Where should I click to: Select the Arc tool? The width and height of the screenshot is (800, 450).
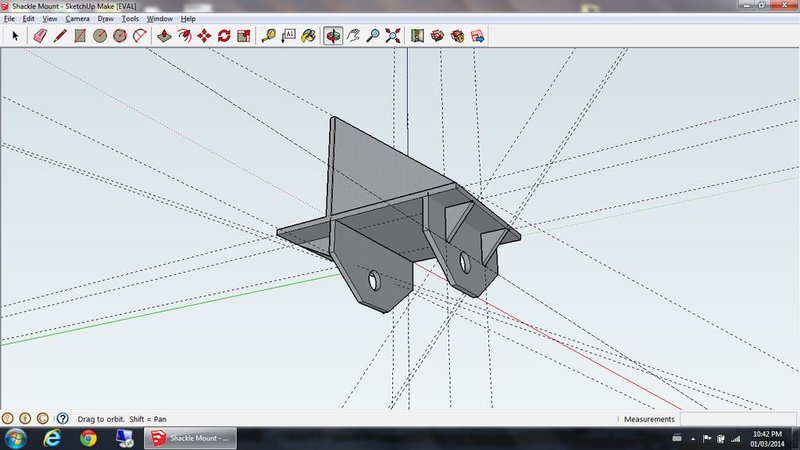click(x=140, y=36)
